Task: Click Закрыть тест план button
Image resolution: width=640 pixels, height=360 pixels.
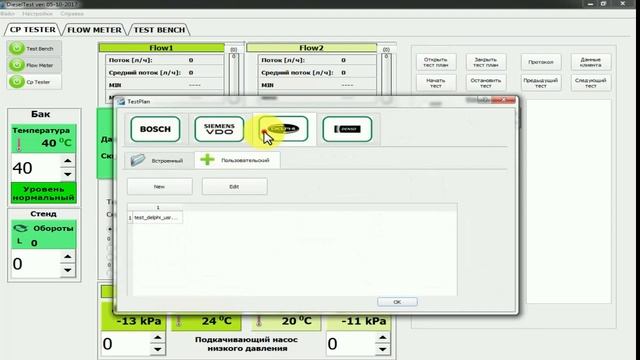Action: (x=486, y=62)
